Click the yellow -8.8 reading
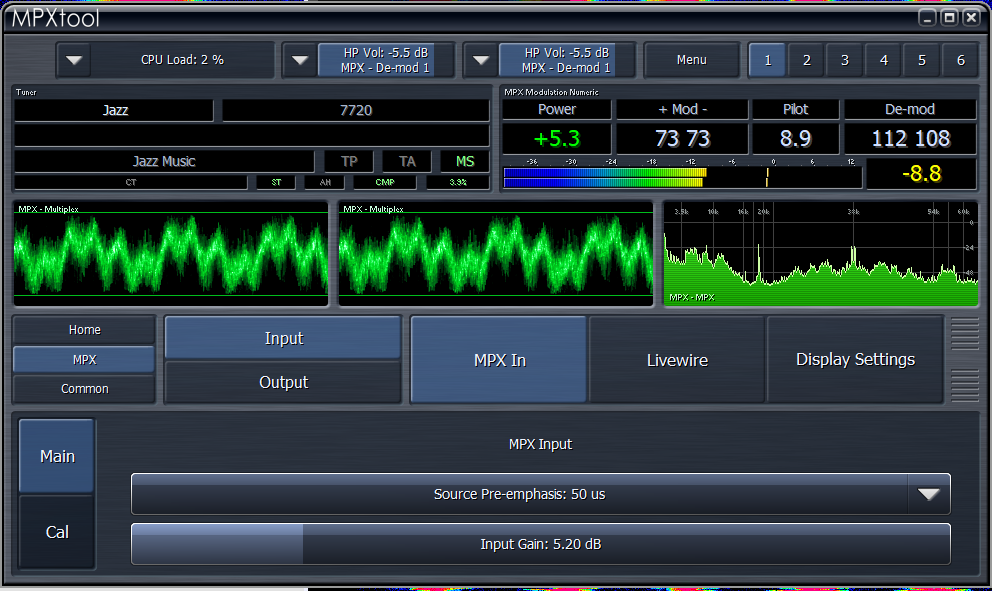Viewport: 992px width, 591px height. click(x=921, y=173)
